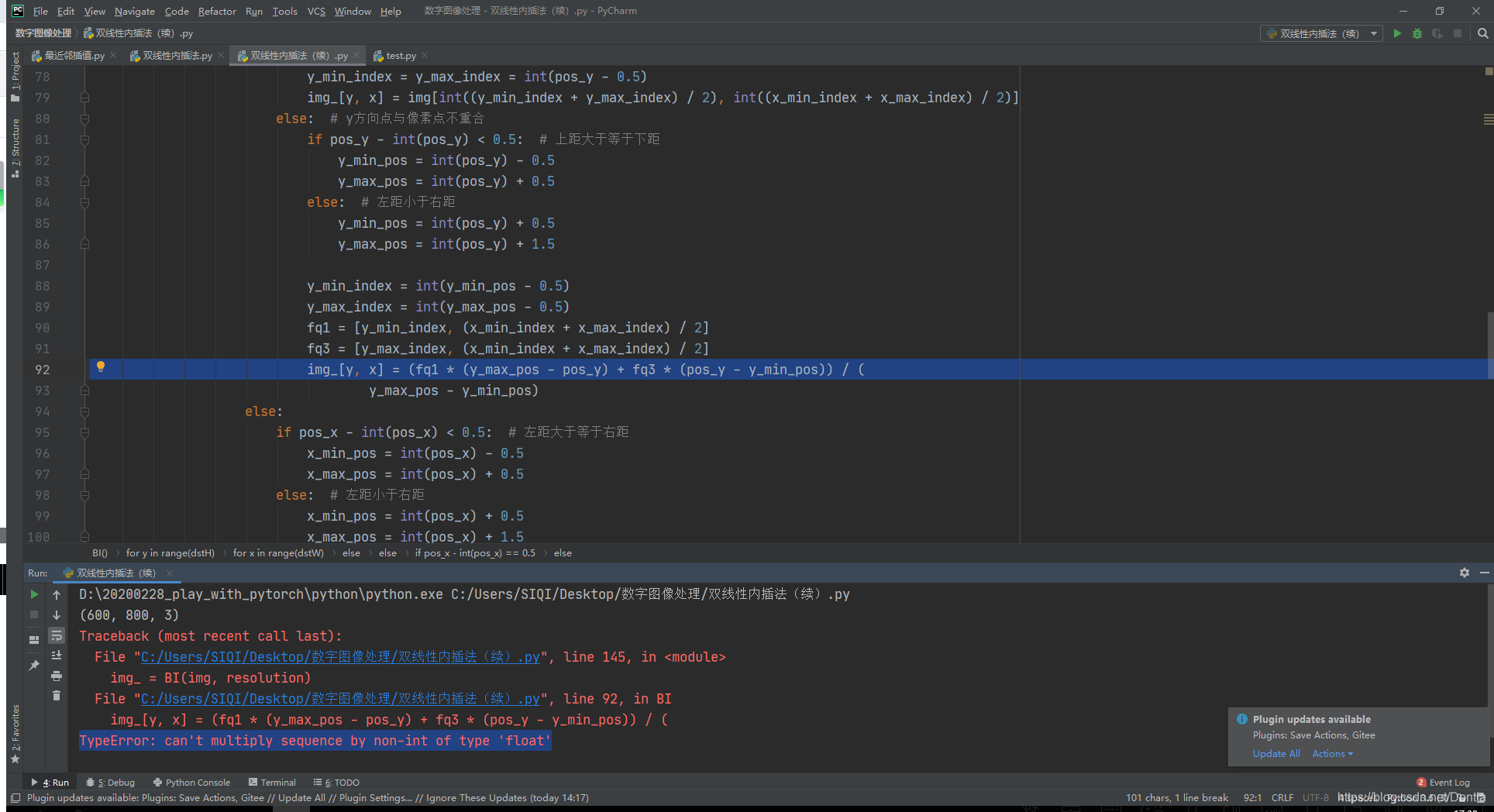Click the yellow warning marker in error stripe
The image size is (1494, 812).
pyautogui.click(x=1489, y=71)
